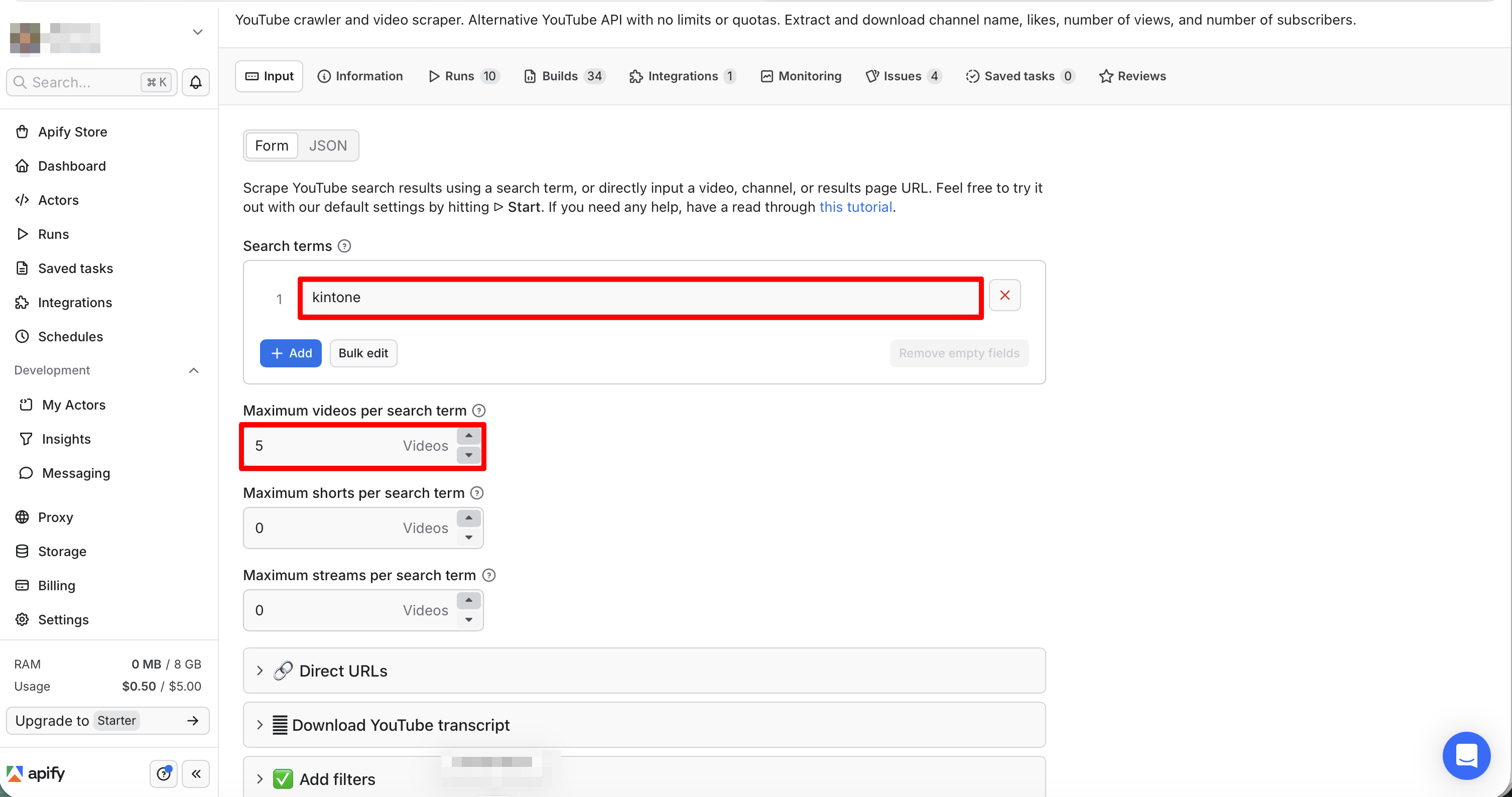Decrease maximum streams per search term

pyautogui.click(x=469, y=619)
